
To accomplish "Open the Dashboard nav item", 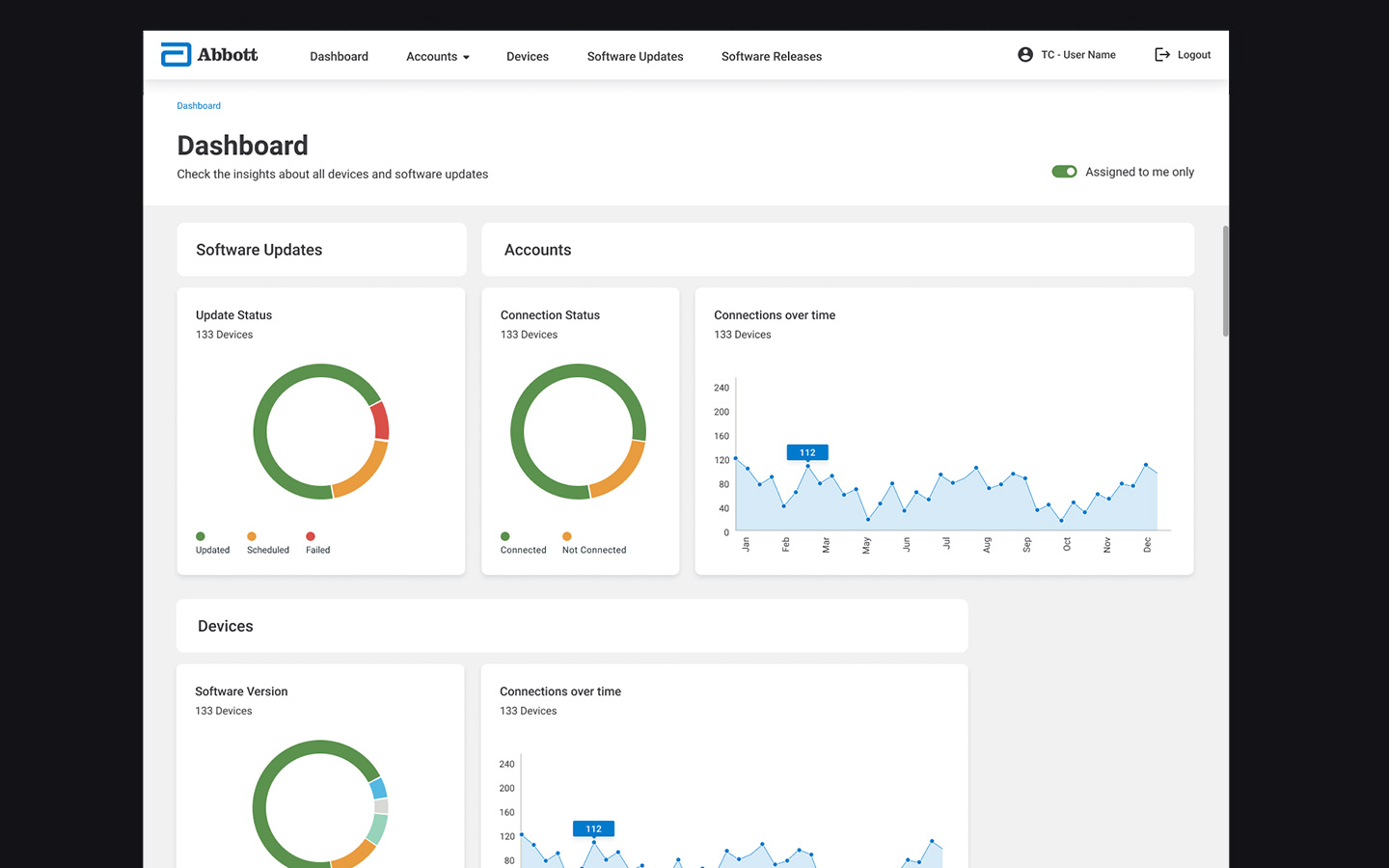I will (x=339, y=57).
